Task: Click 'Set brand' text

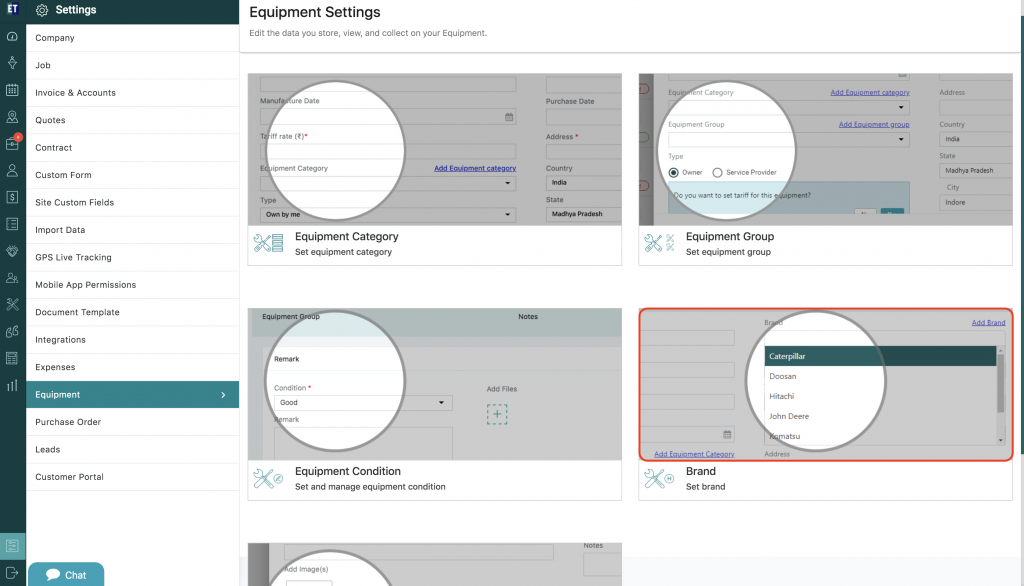Action: (705, 487)
